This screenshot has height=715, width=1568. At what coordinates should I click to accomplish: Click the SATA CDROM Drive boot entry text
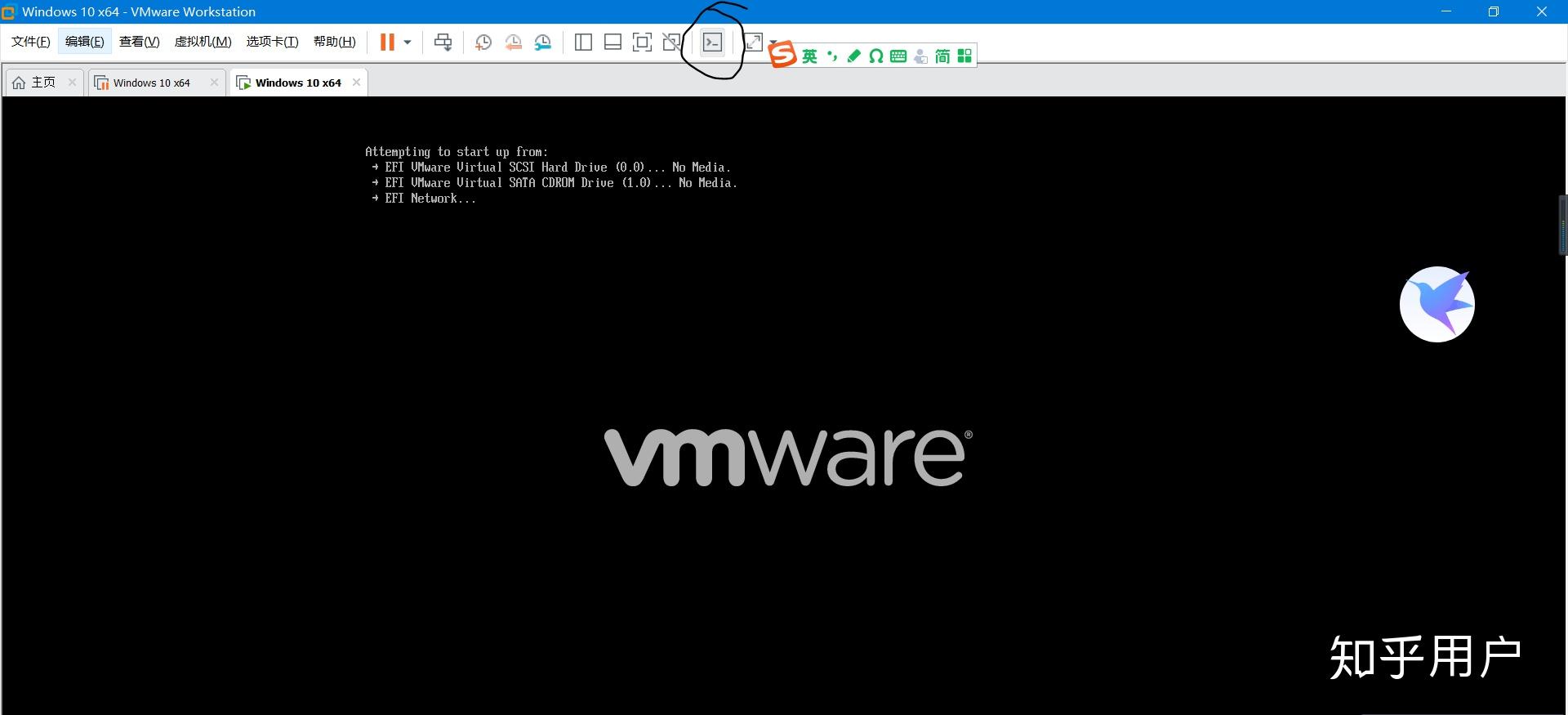coord(555,182)
